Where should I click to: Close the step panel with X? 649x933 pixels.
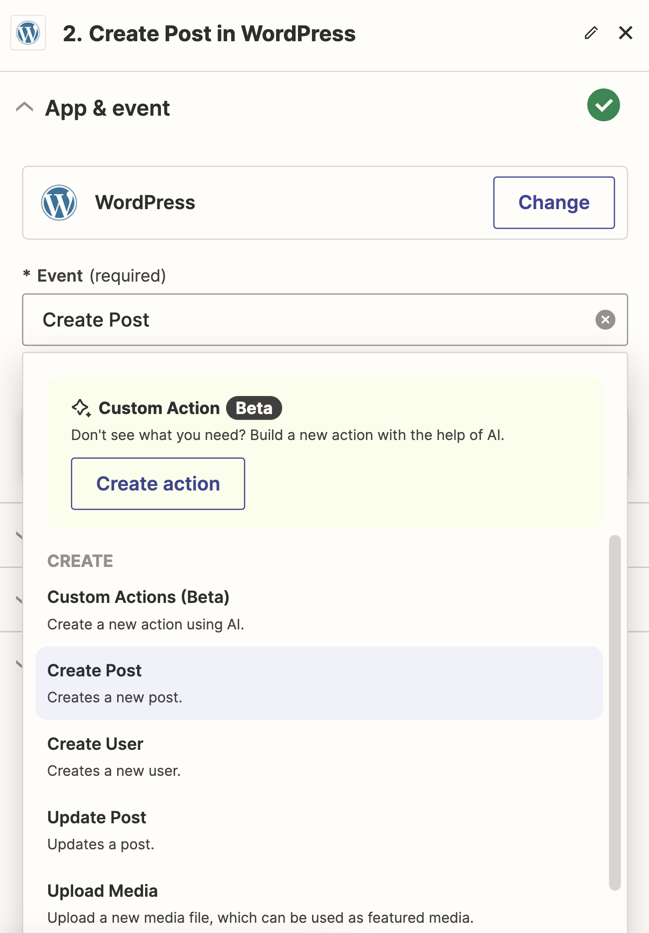[625, 33]
